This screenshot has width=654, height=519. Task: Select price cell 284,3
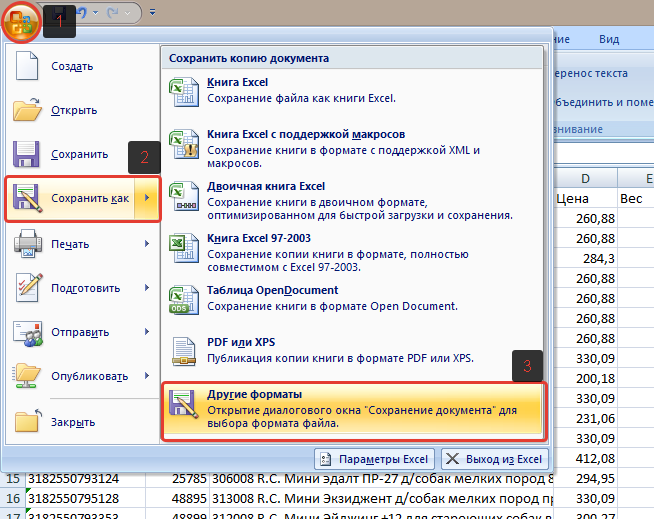click(586, 259)
